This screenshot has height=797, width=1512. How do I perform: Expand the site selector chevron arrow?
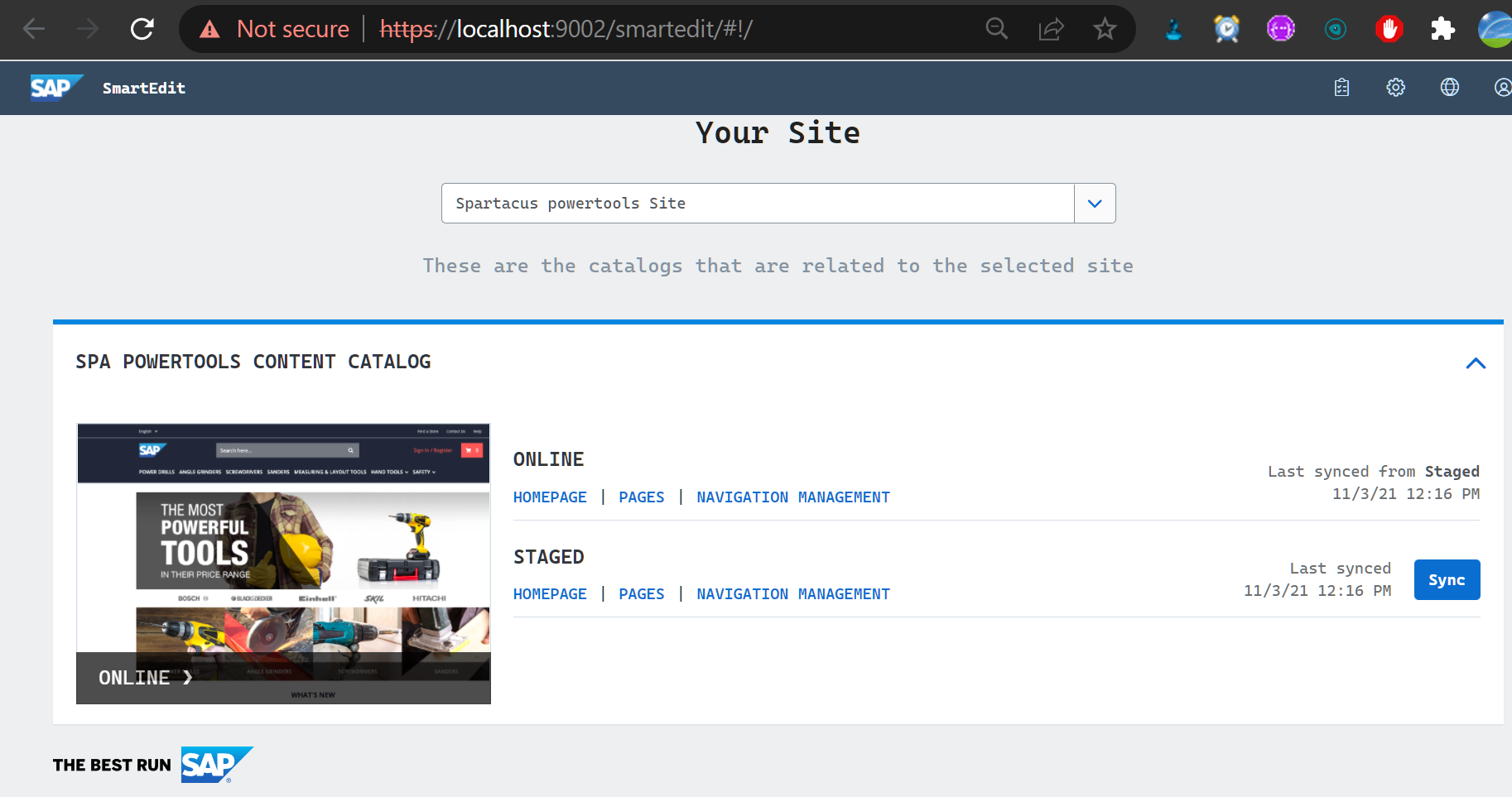point(1094,203)
